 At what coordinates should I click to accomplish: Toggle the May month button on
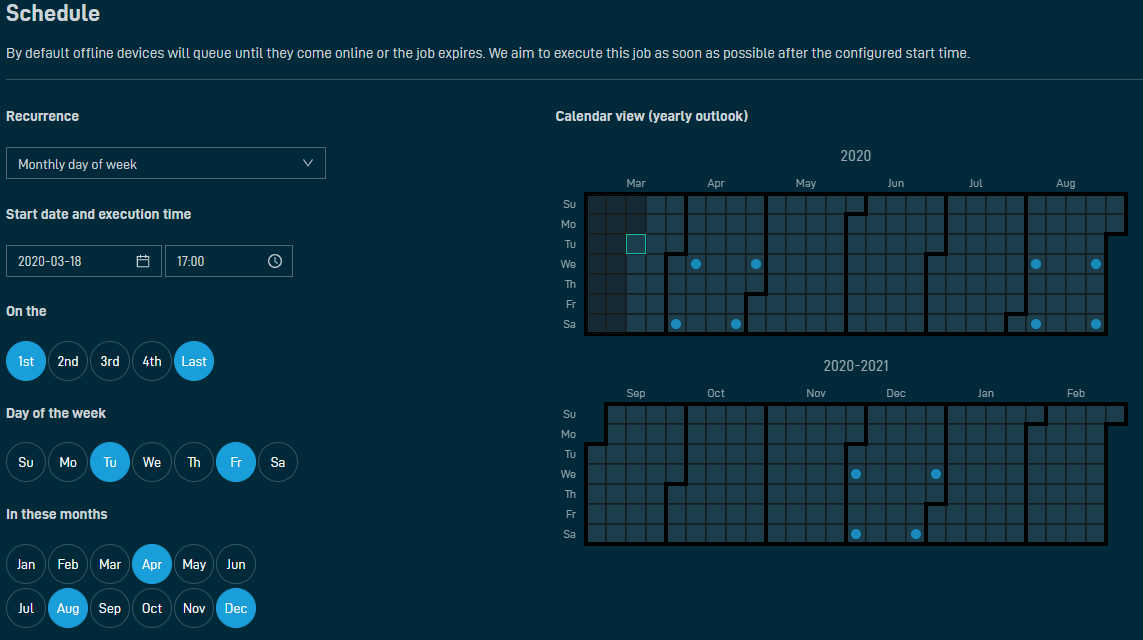point(194,564)
